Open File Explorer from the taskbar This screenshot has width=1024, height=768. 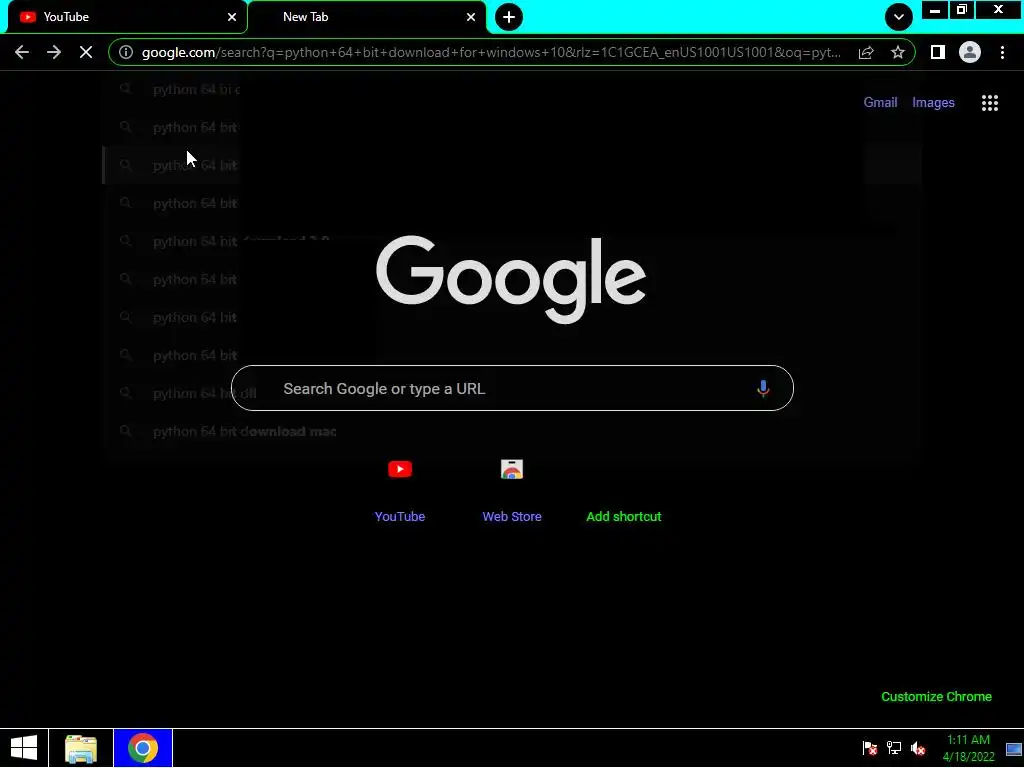(x=81, y=748)
